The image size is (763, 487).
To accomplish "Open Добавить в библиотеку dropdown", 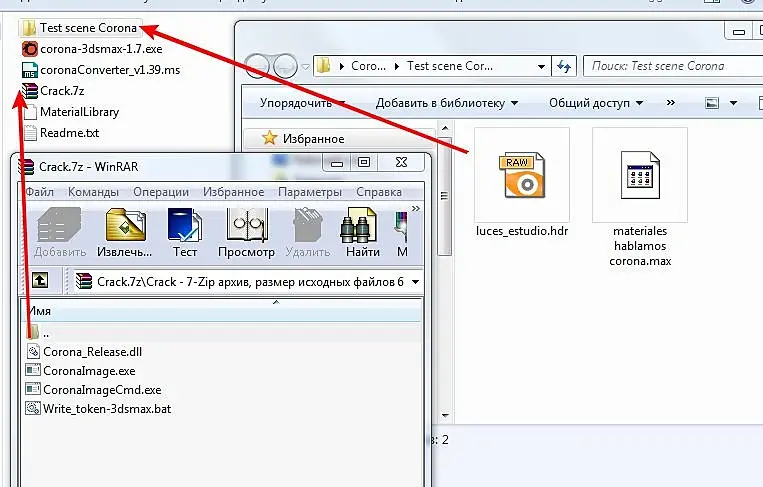I will (x=447, y=103).
